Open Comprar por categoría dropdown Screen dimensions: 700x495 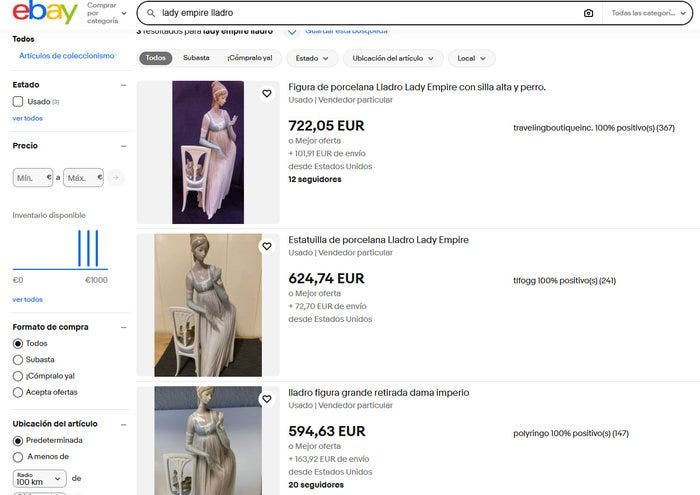[107, 13]
